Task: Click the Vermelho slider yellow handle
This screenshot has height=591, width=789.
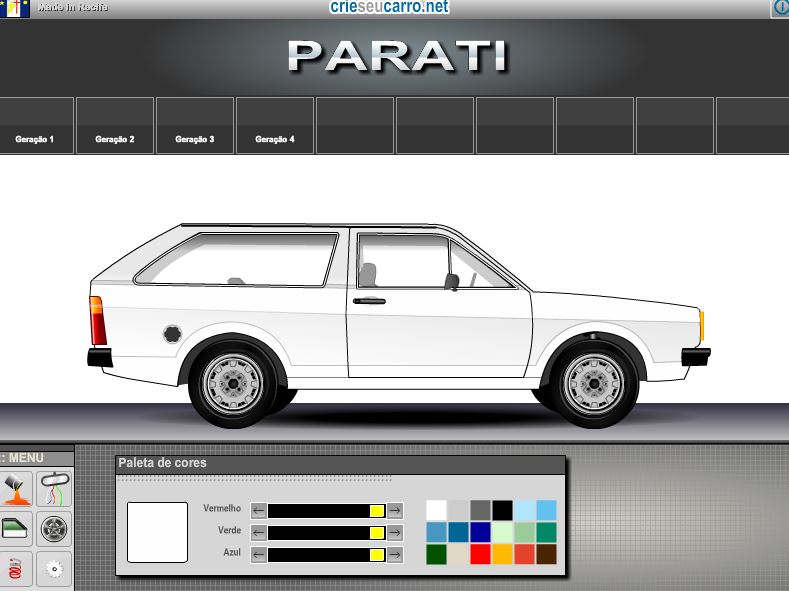Action: 377,511
